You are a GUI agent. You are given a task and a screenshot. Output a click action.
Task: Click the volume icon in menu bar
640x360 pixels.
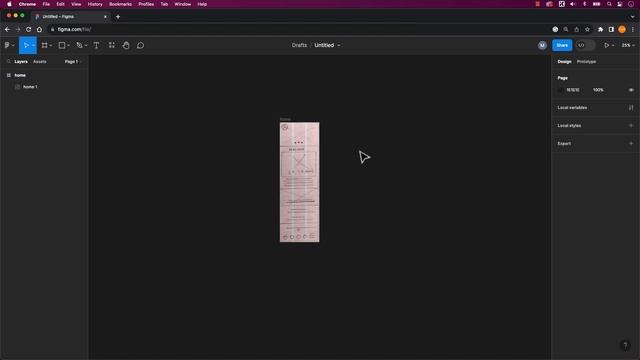[573, 4]
